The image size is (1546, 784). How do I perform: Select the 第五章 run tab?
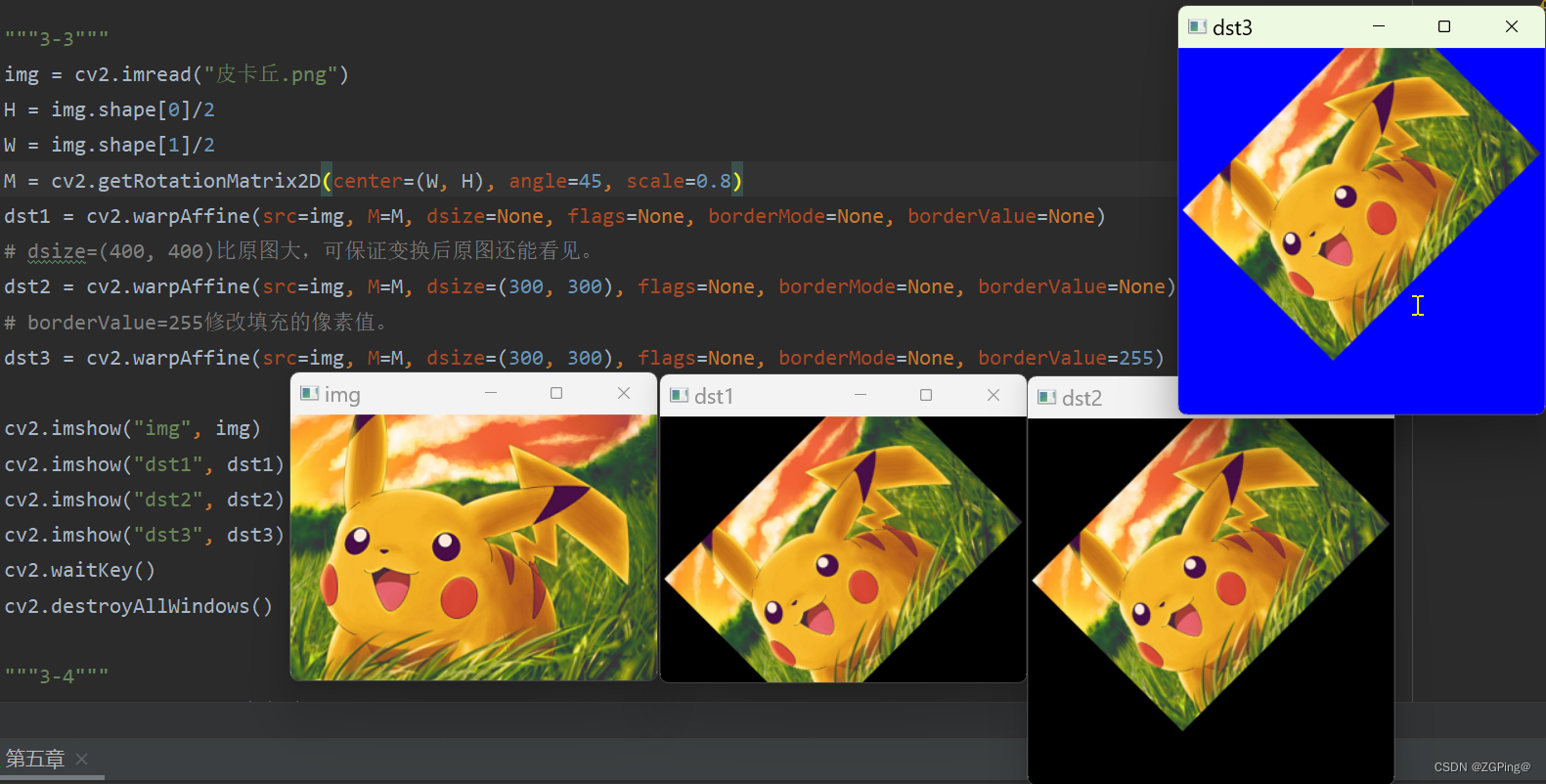point(35,759)
